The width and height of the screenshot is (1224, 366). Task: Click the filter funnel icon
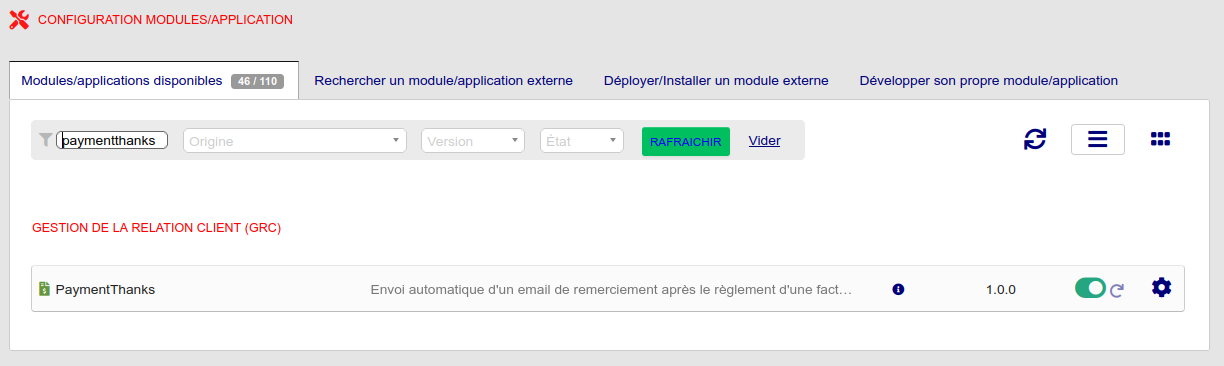click(45, 140)
